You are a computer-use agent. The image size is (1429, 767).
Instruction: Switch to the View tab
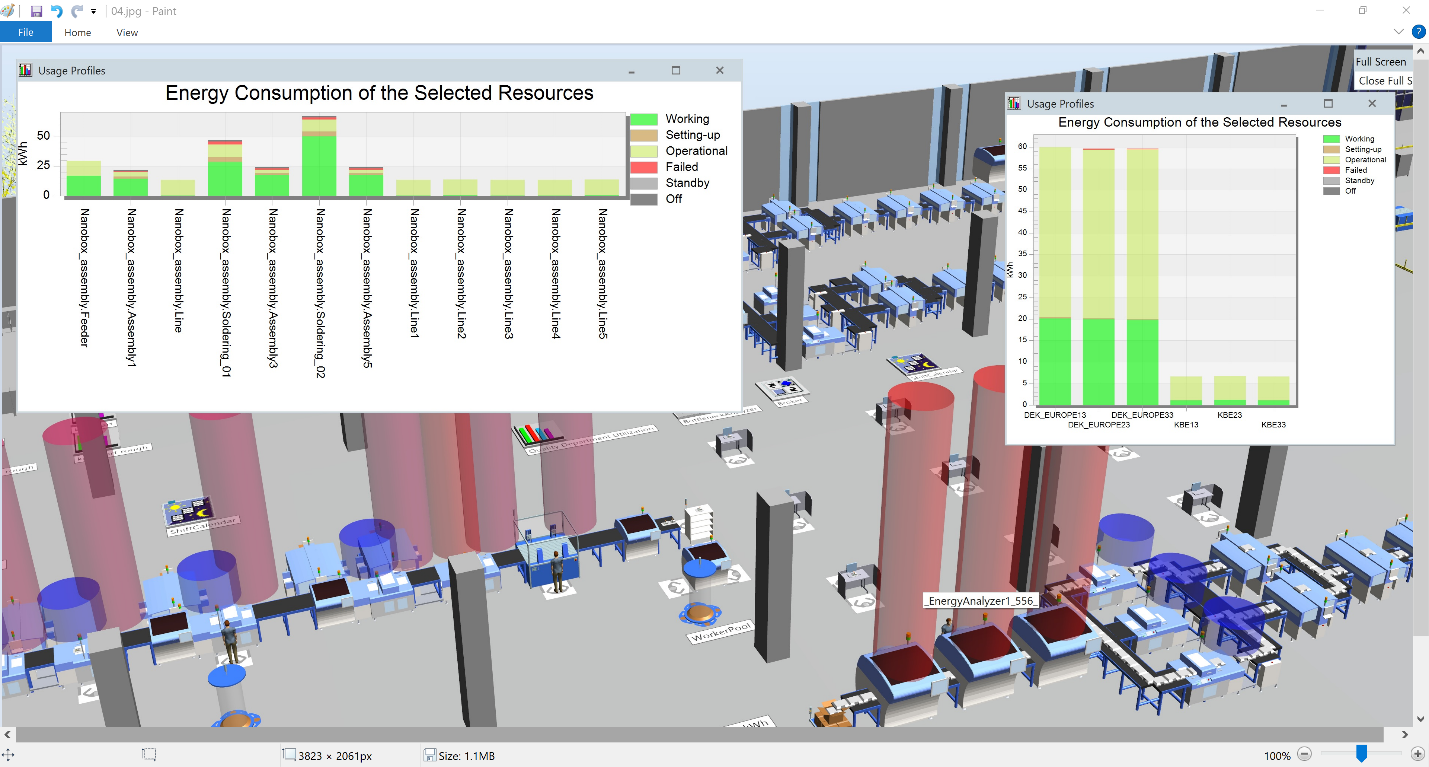tap(126, 32)
